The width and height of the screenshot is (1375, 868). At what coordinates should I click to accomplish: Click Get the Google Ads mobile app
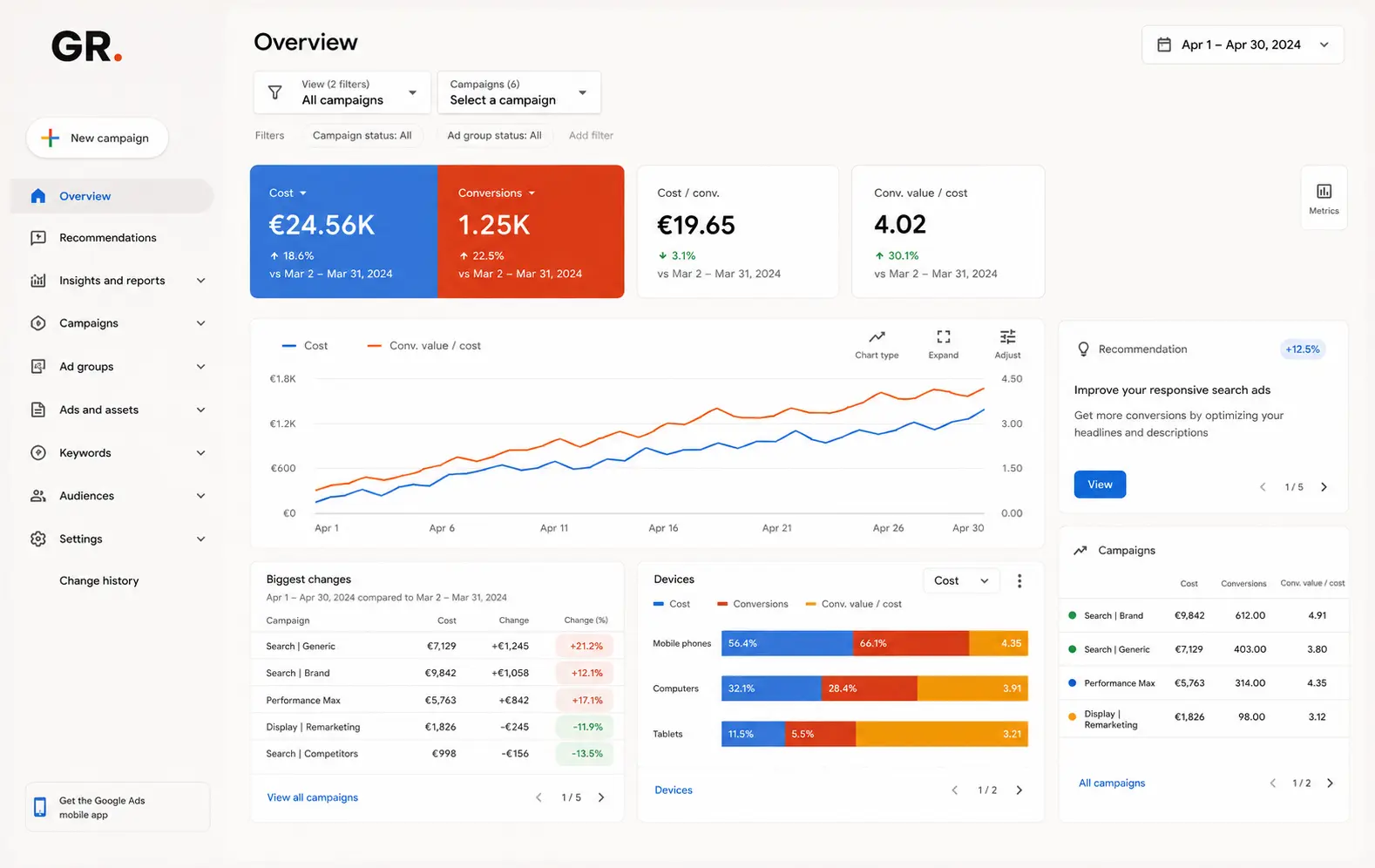pyautogui.click(x=118, y=807)
